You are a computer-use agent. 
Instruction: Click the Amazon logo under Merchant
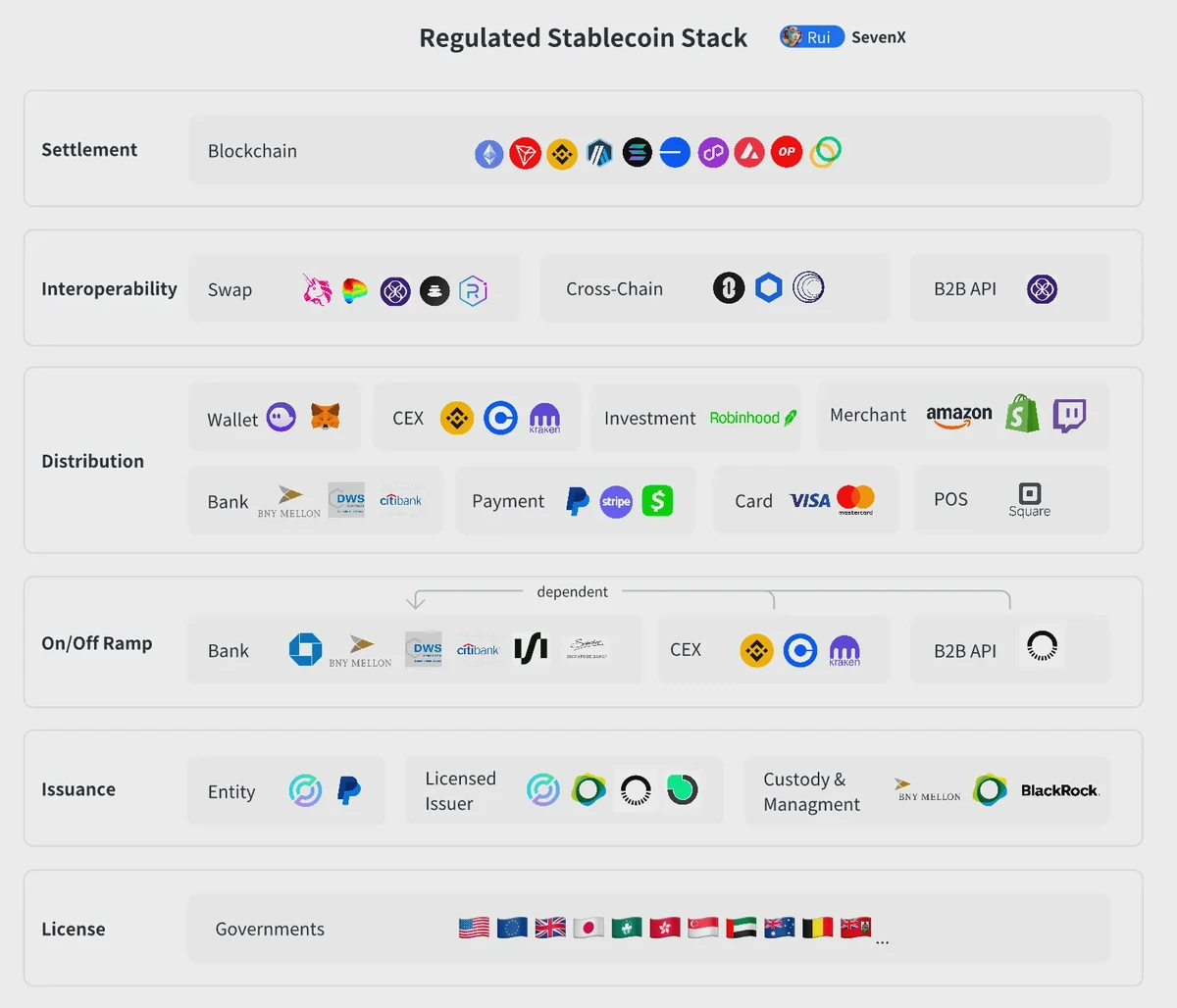click(958, 417)
